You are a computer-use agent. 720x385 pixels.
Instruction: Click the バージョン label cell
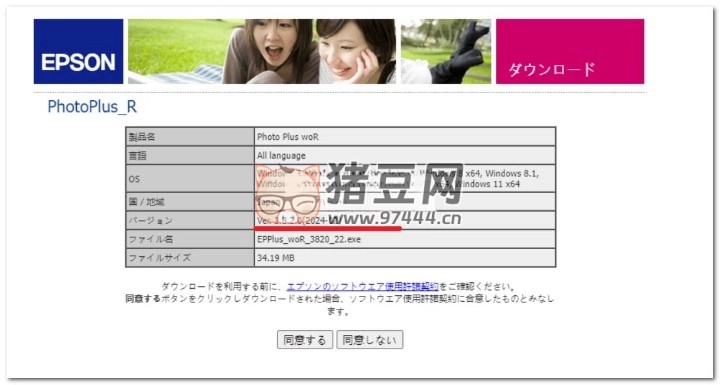pyautogui.click(x=190, y=221)
